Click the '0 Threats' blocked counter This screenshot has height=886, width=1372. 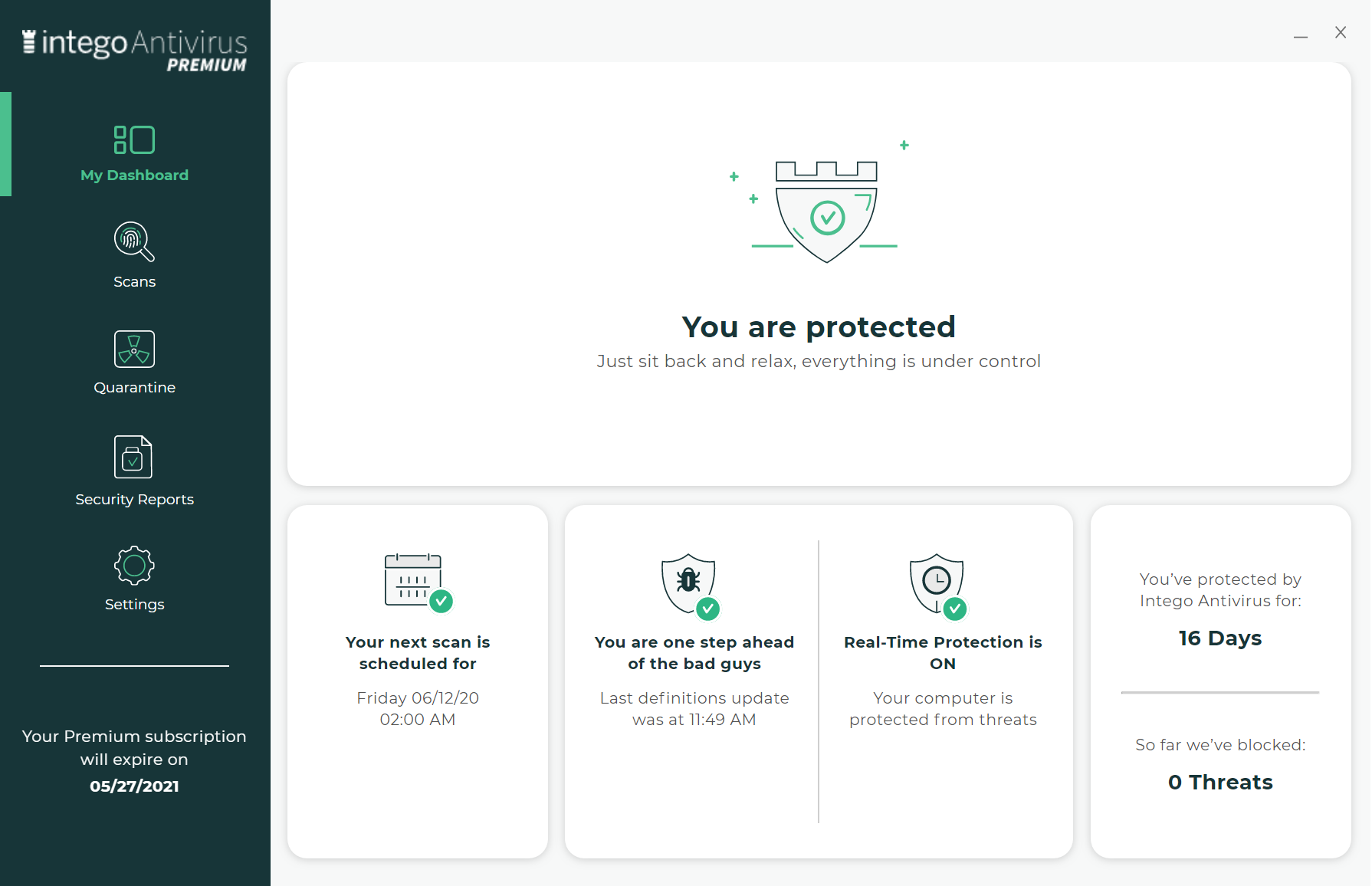1220,783
